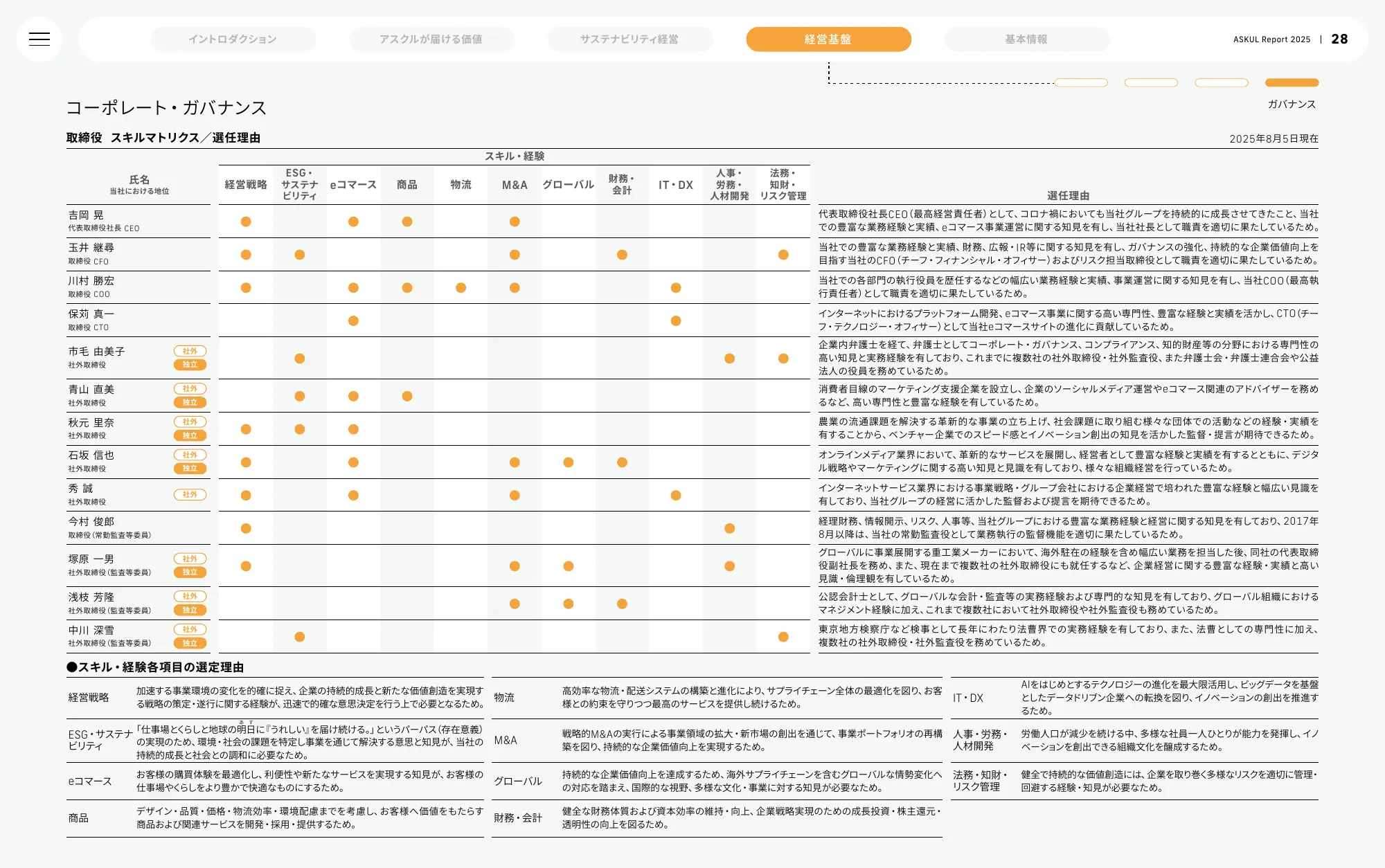This screenshot has height=868, width=1385.
Task: Click the eコマース dot for 保苅 真一
Action: [x=353, y=320]
